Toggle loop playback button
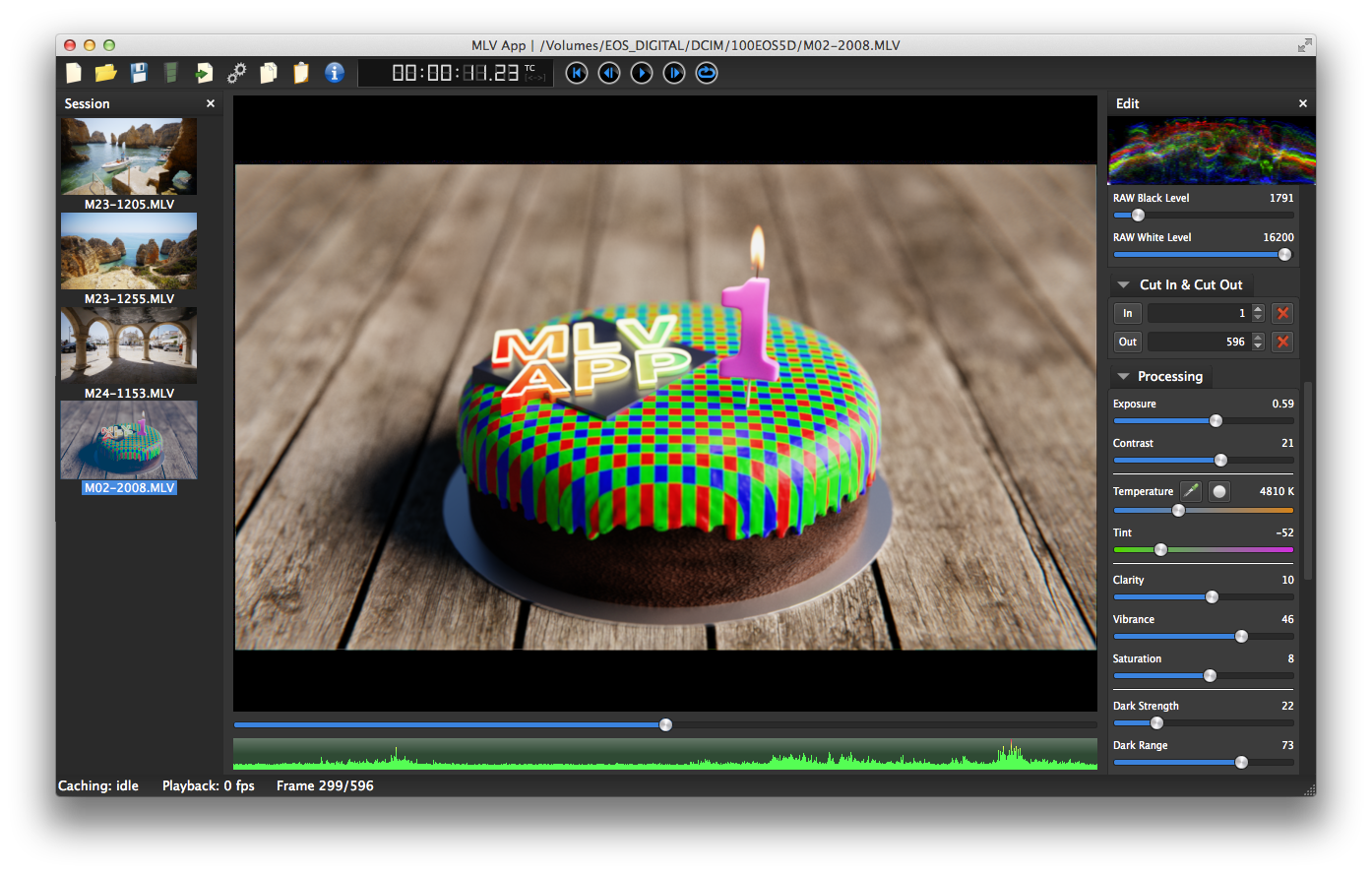 (x=707, y=73)
